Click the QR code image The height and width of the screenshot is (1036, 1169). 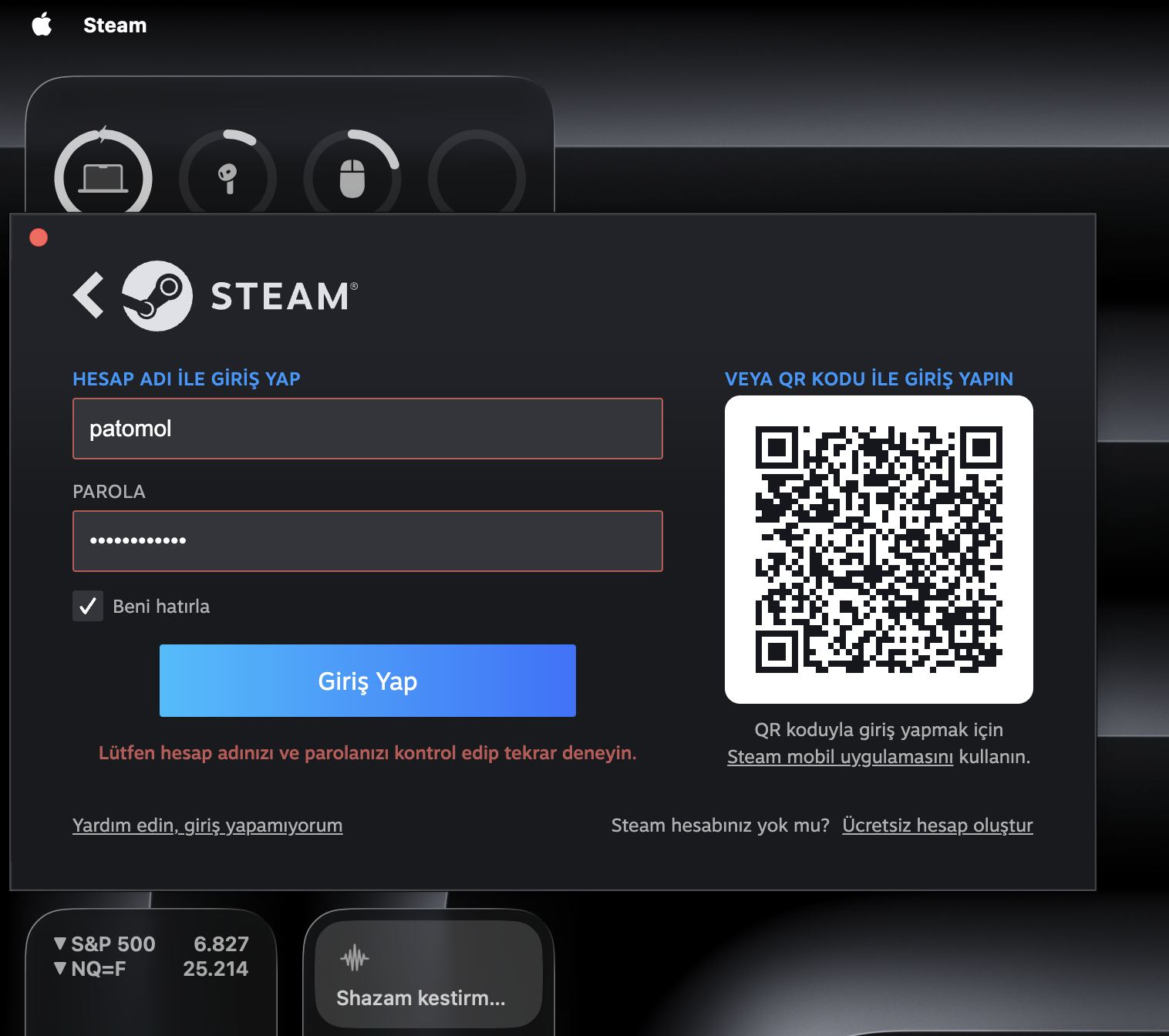point(879,550)
